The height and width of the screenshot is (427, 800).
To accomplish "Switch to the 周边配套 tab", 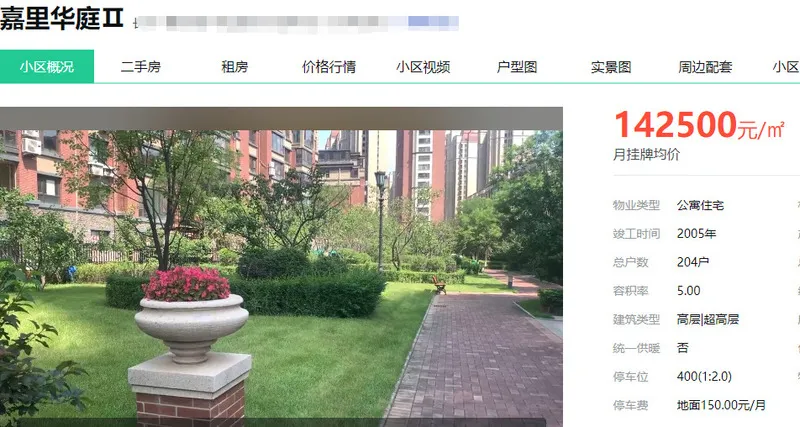I will (x=705, y=67).
